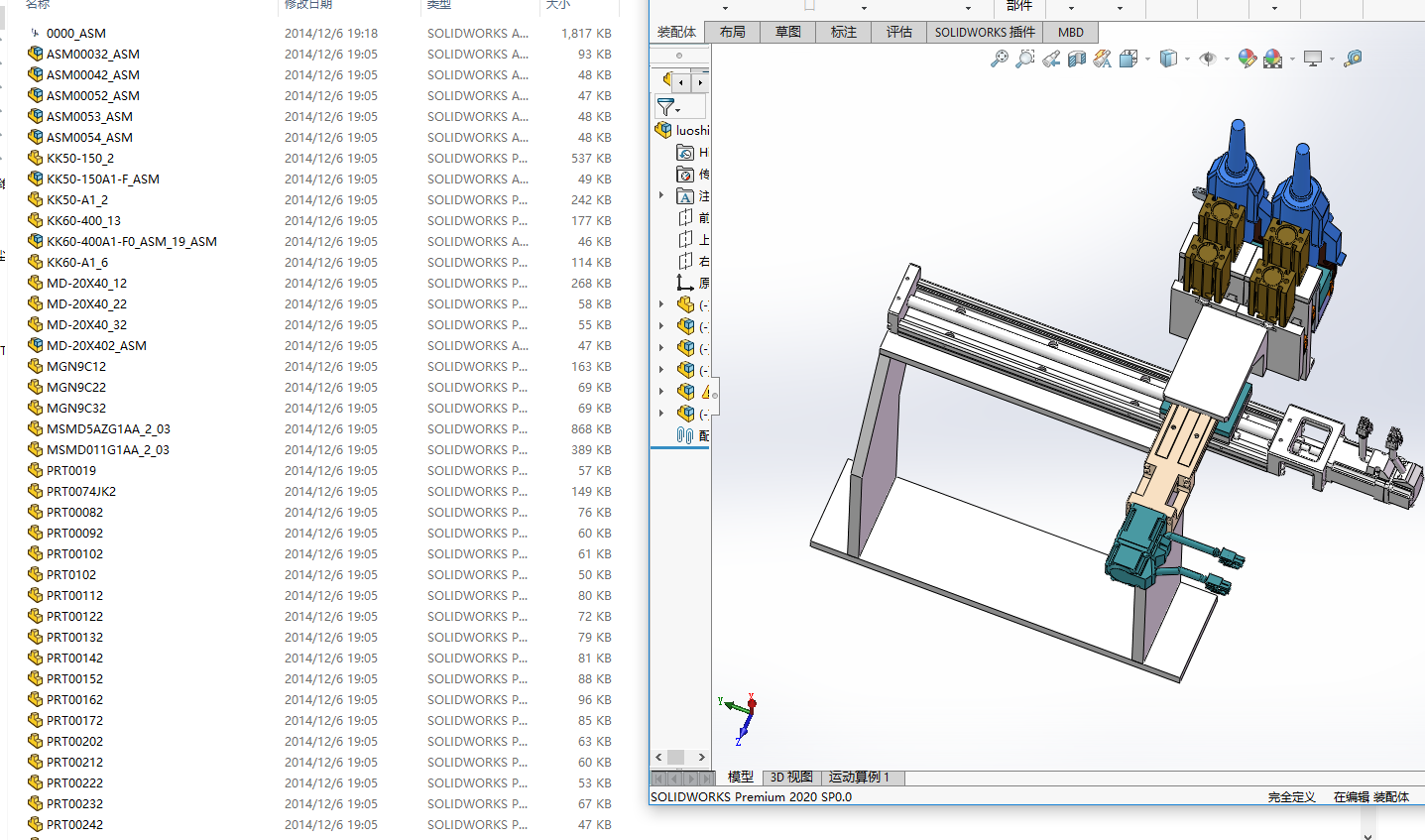Switch to the 草图 ribbon tab
Screen dimensions: 1425x840
787,32
